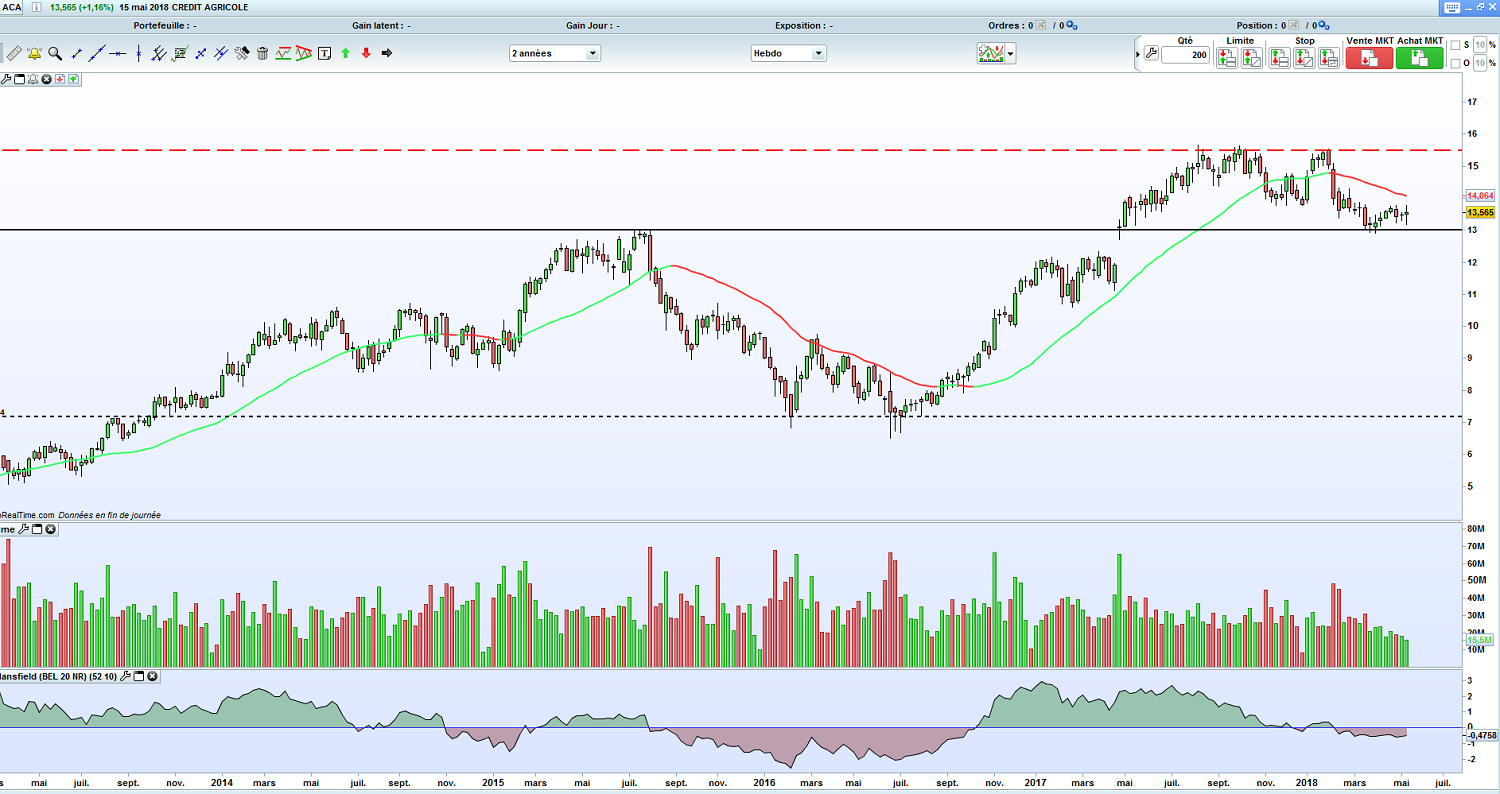The height and width of the screenshot is (794, 1500).
Task: Click the red Vente MKT sell button
Action: pos(1369,58)
